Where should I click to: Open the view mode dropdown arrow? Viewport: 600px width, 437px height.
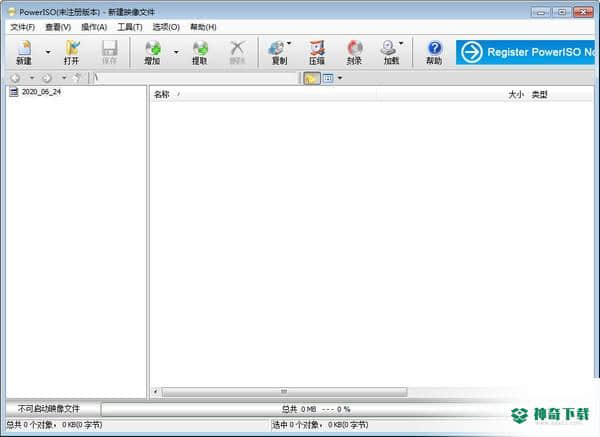340,78
